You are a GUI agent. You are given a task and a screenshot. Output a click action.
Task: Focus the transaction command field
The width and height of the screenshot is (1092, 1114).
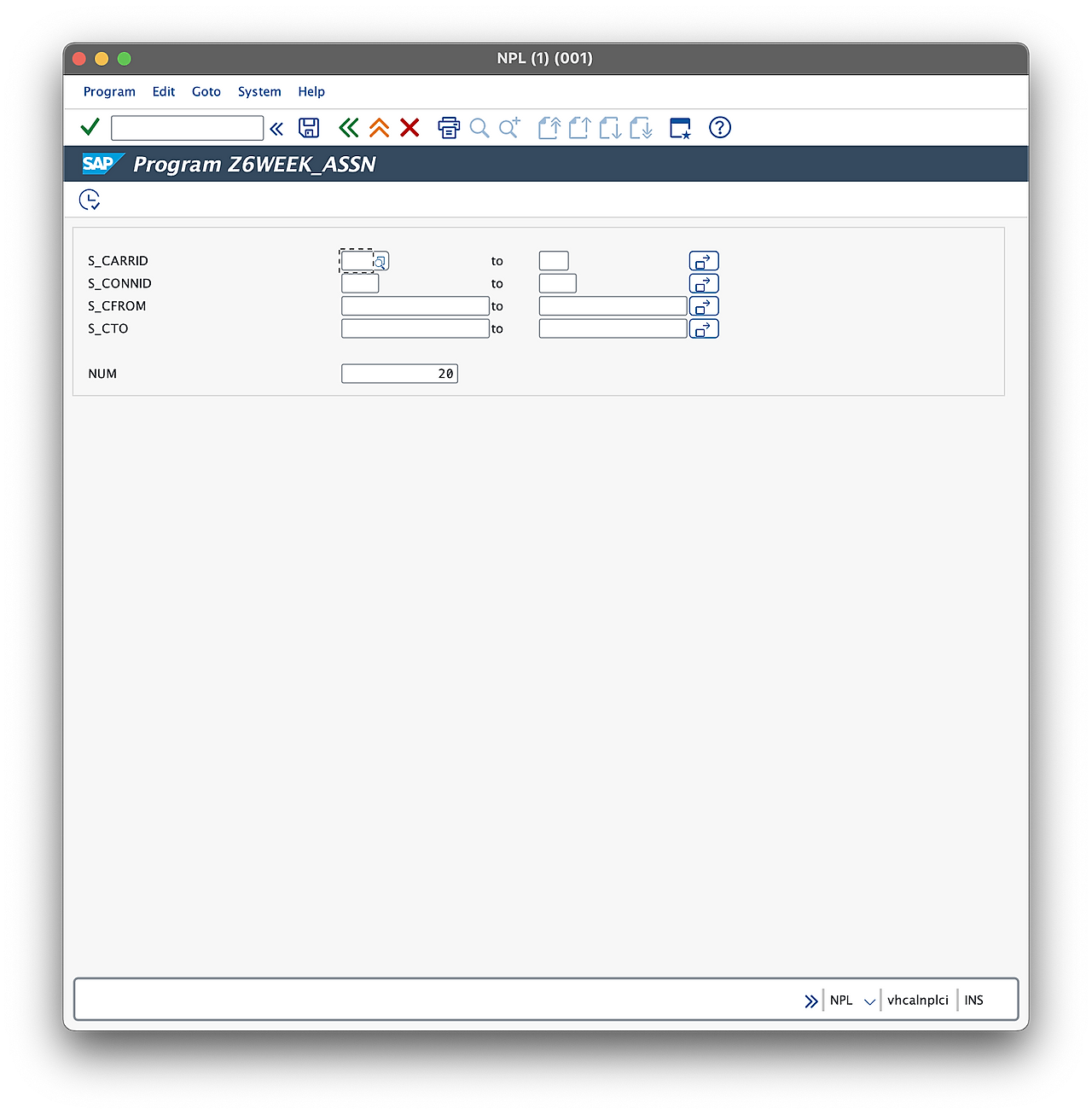(x=187, y=128)
